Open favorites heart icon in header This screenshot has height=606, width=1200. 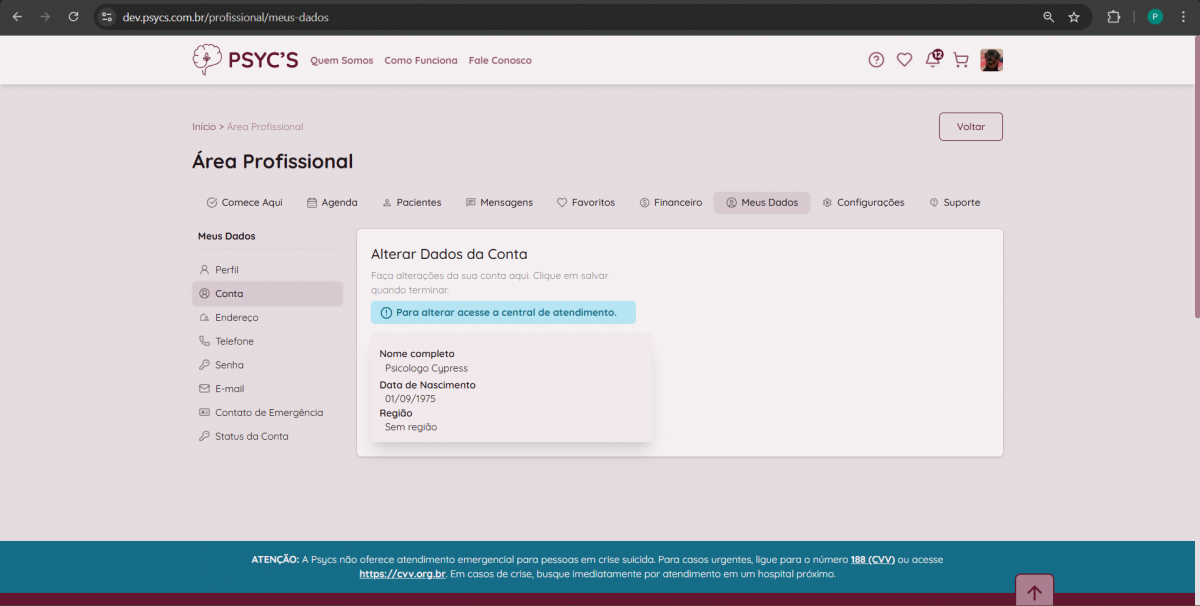[x=904, y=60]
